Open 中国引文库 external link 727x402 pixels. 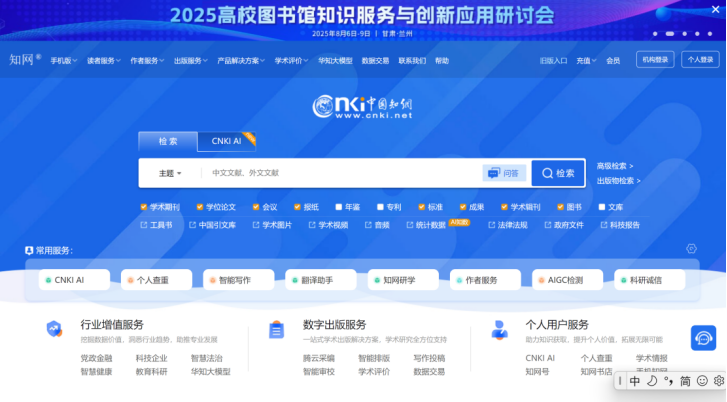pos(212,225)
